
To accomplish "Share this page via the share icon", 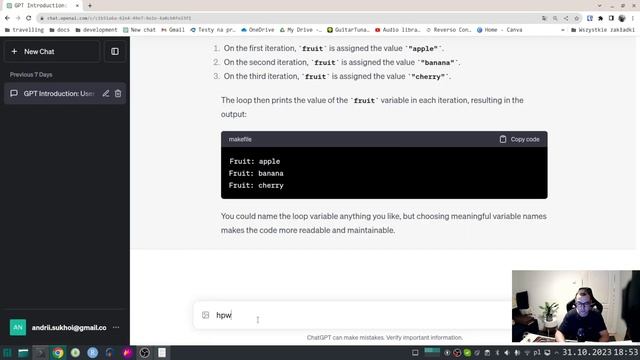I will tap(566, 18).
